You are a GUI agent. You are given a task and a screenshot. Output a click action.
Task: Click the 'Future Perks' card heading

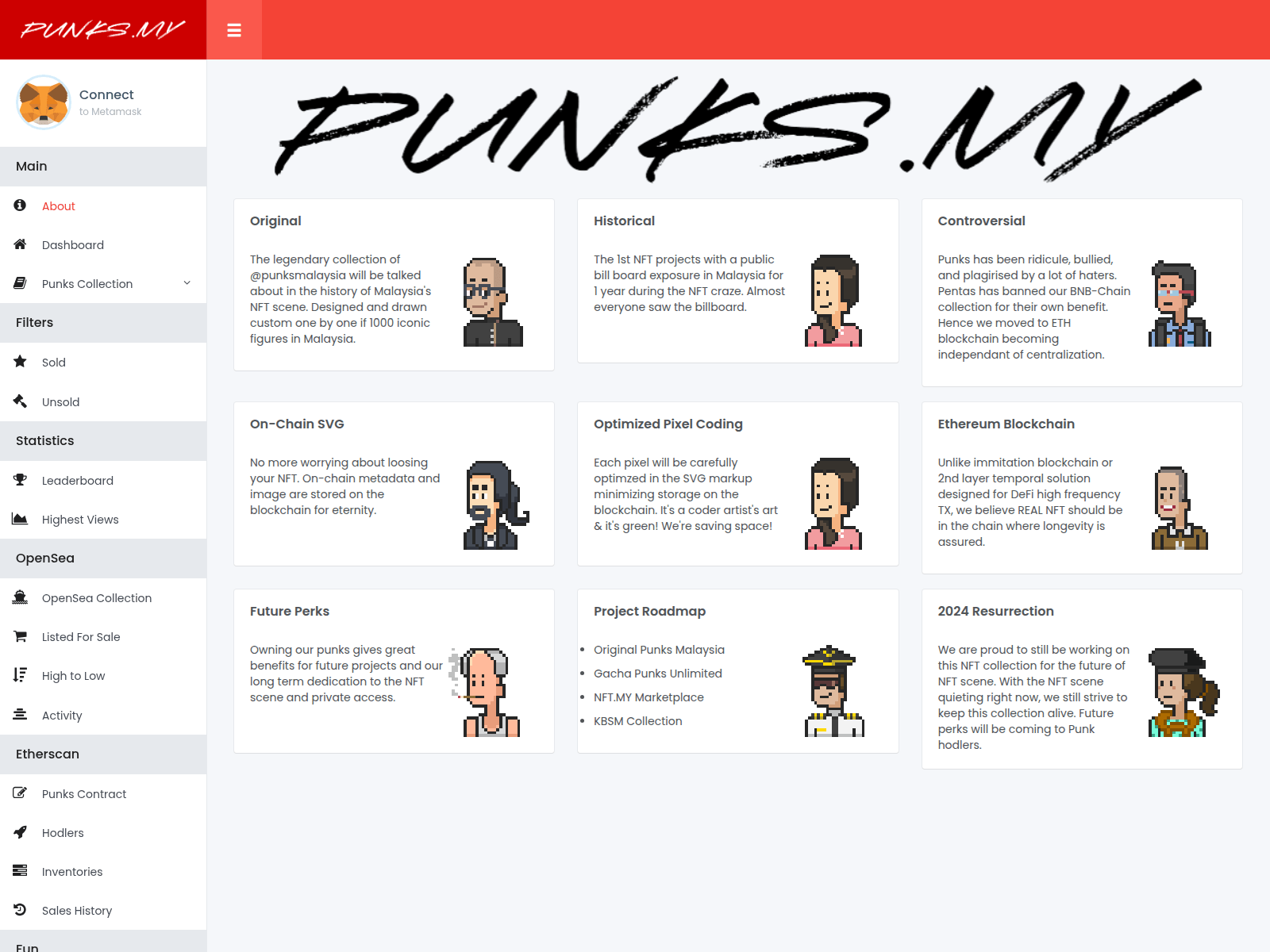[290, 611]
